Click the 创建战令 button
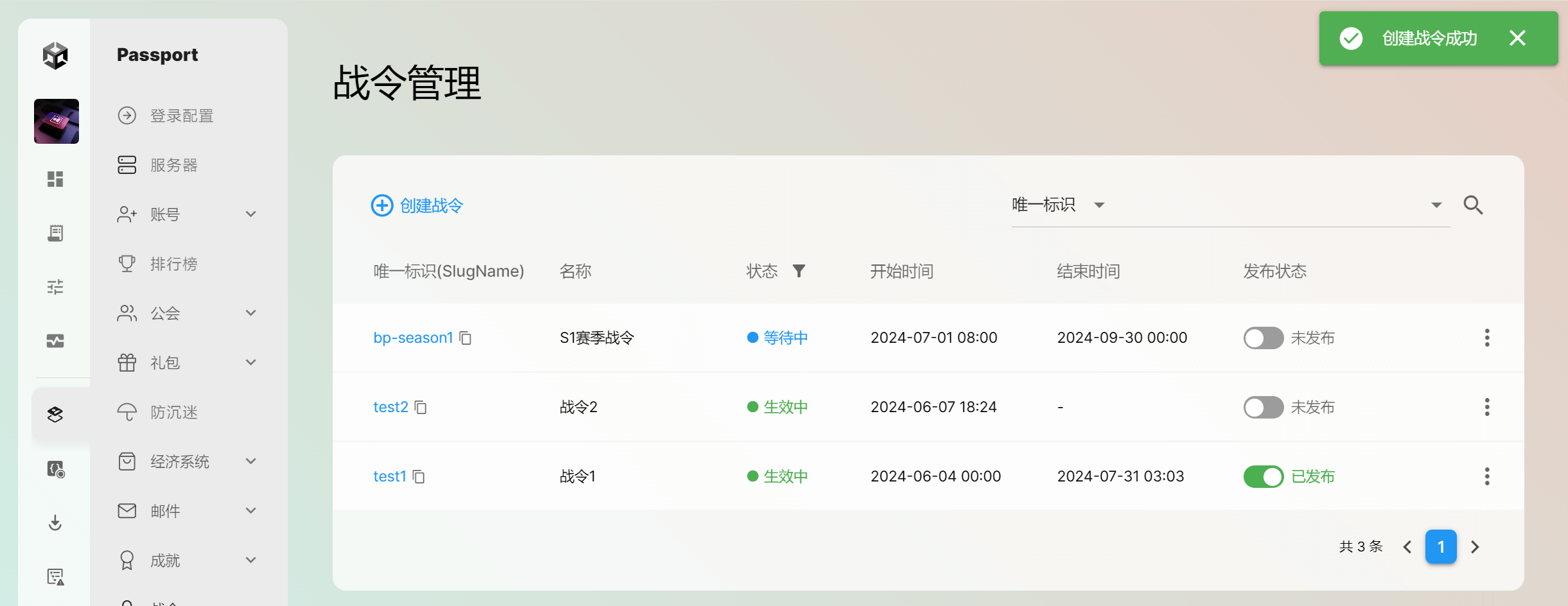The width and height of the screenshot is (1568, 606). pyautogui.click(x=418, y=205)
